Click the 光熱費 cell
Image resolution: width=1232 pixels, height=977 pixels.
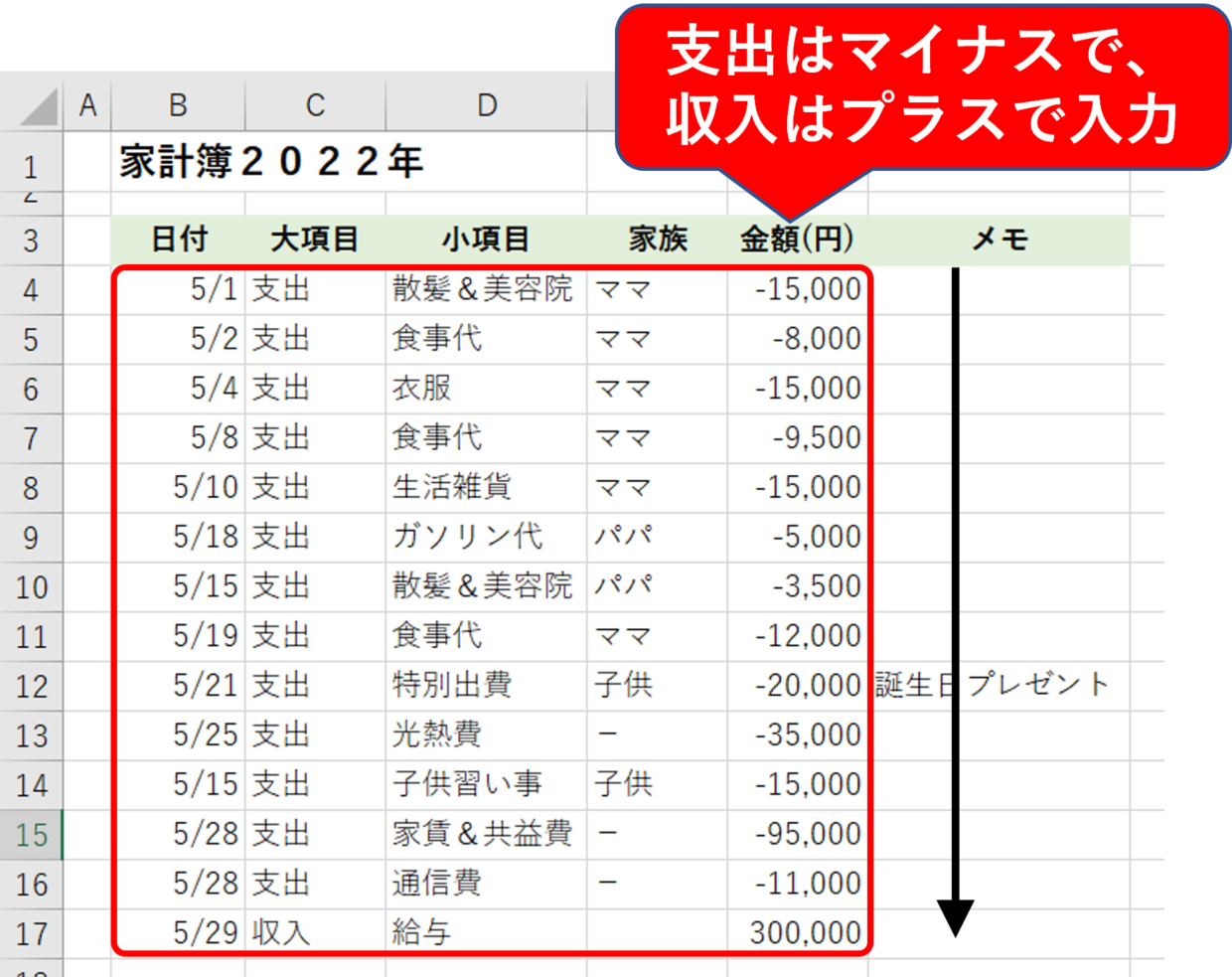[486, 735]
